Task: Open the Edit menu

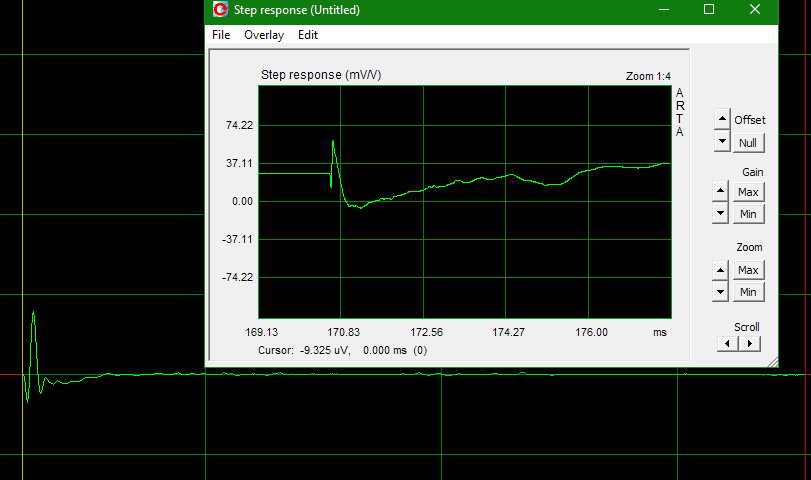Action: (x=308, y=35)
